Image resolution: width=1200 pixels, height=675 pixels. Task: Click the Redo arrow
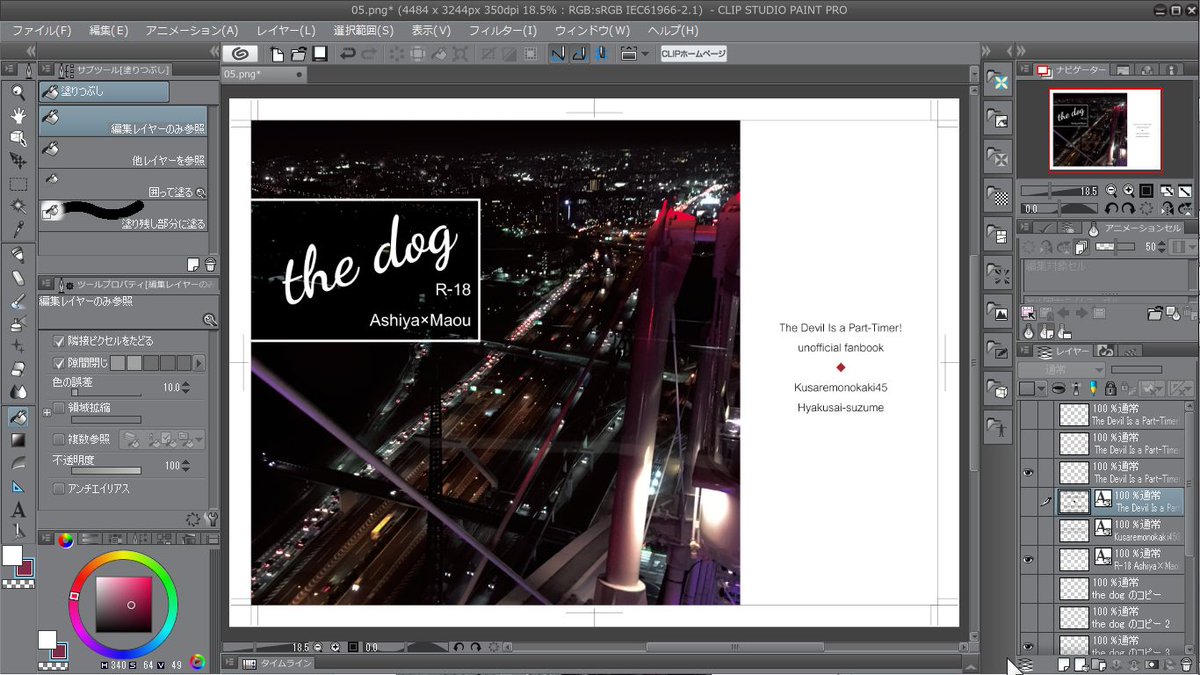[369, 54]
